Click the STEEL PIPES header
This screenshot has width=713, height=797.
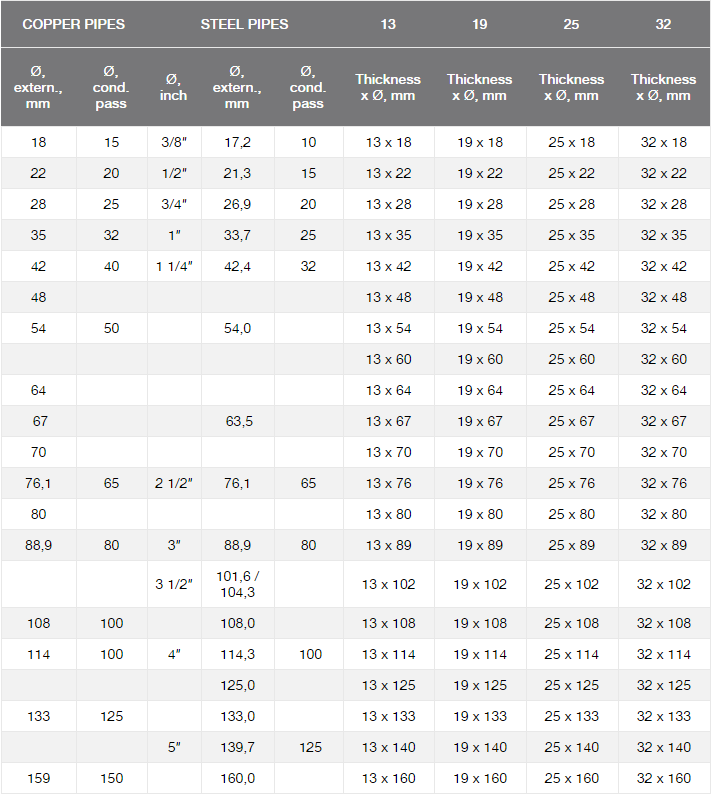244,24
